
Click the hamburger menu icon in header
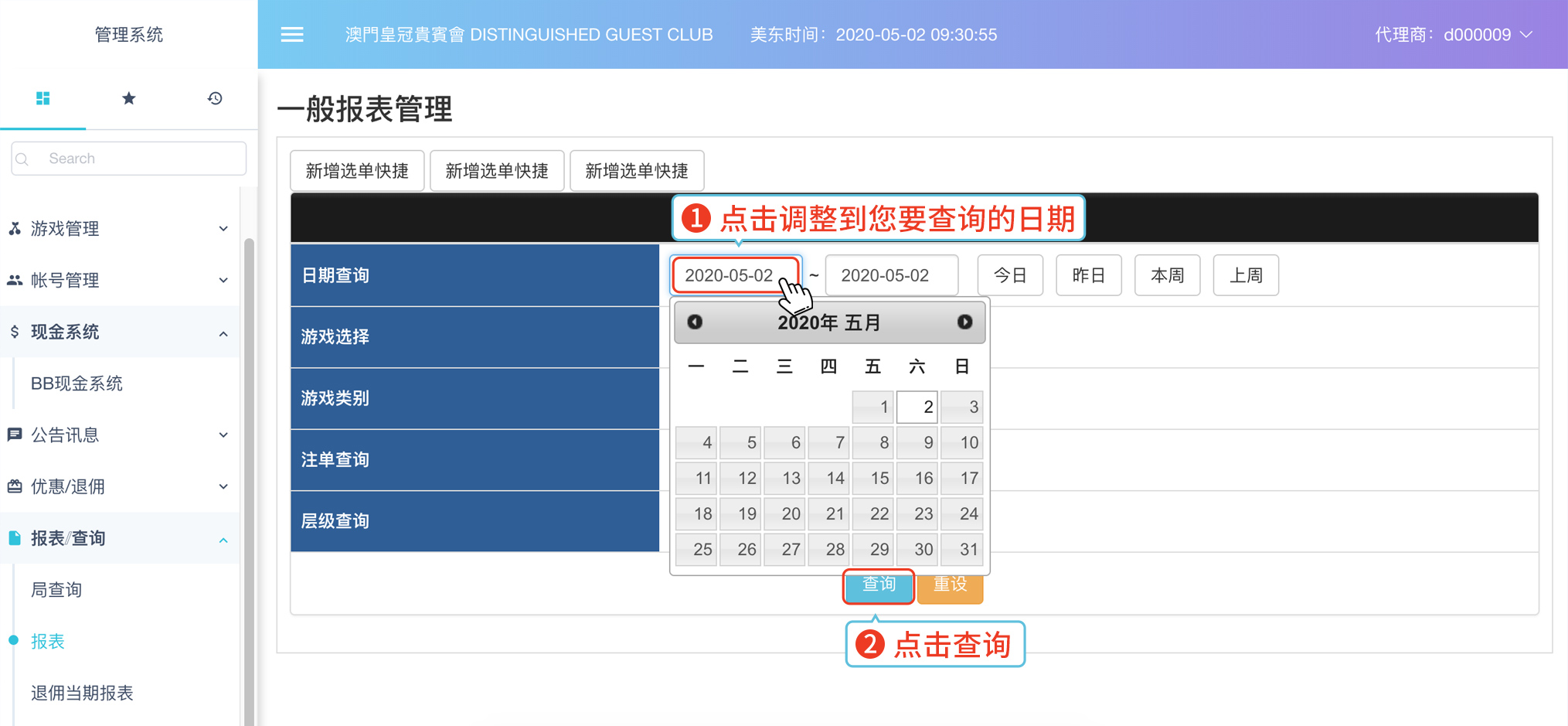(291, 35)
